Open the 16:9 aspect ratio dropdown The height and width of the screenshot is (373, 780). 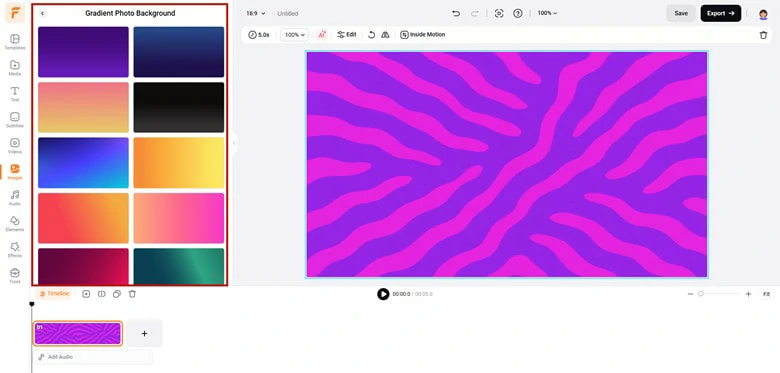click(256, 13)
